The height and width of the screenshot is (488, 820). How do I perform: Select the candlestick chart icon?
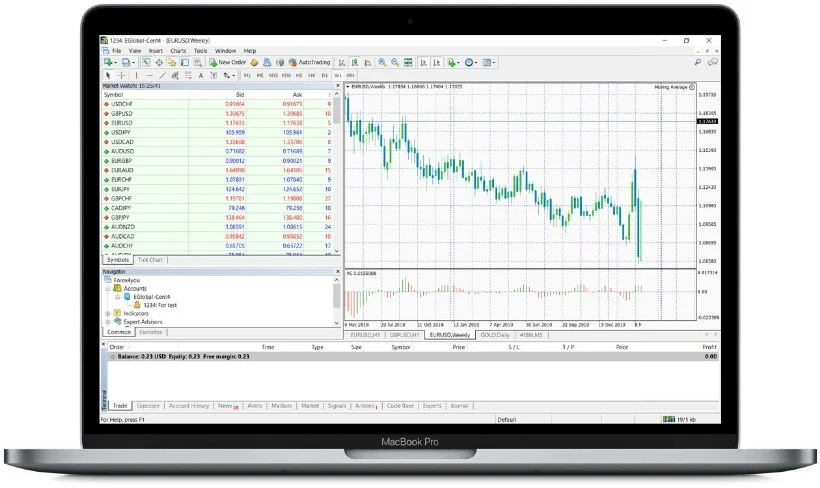355,62
